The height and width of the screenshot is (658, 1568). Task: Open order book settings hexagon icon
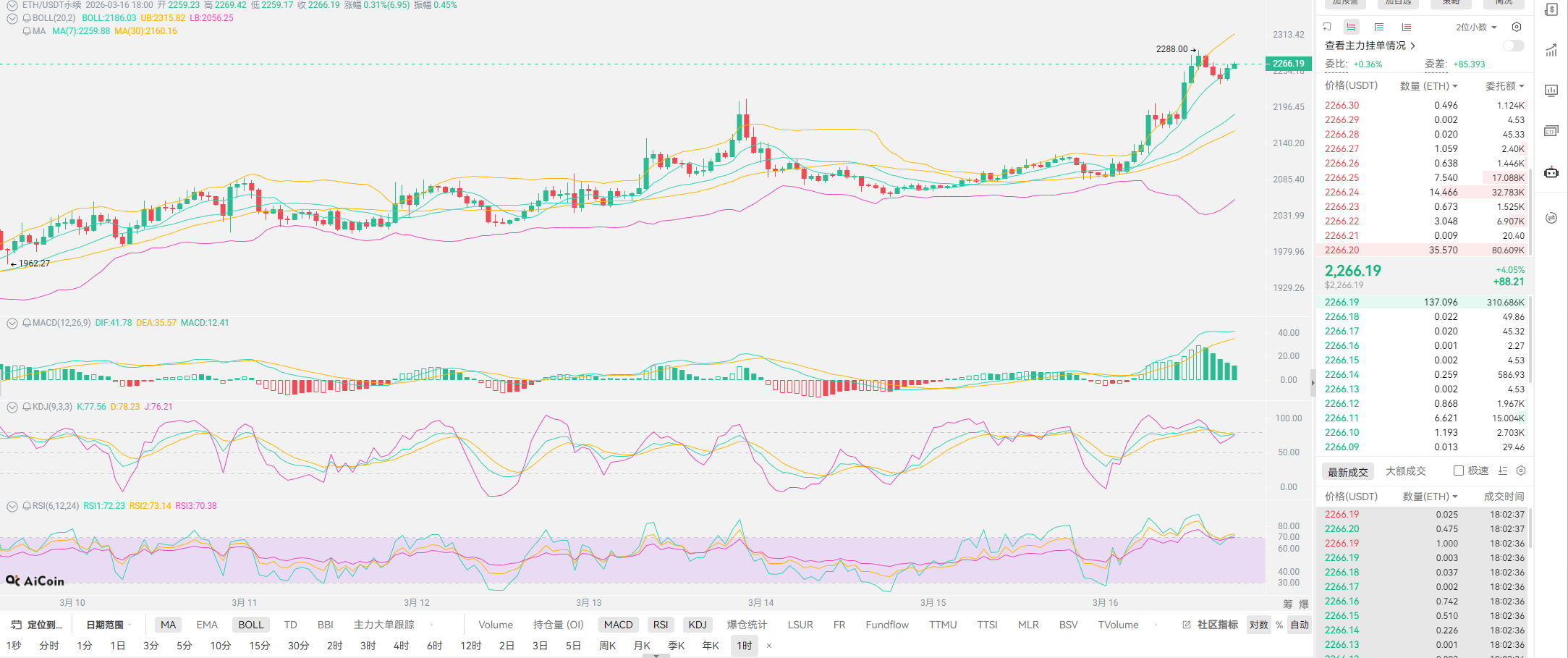click(x=1517, y=28)
